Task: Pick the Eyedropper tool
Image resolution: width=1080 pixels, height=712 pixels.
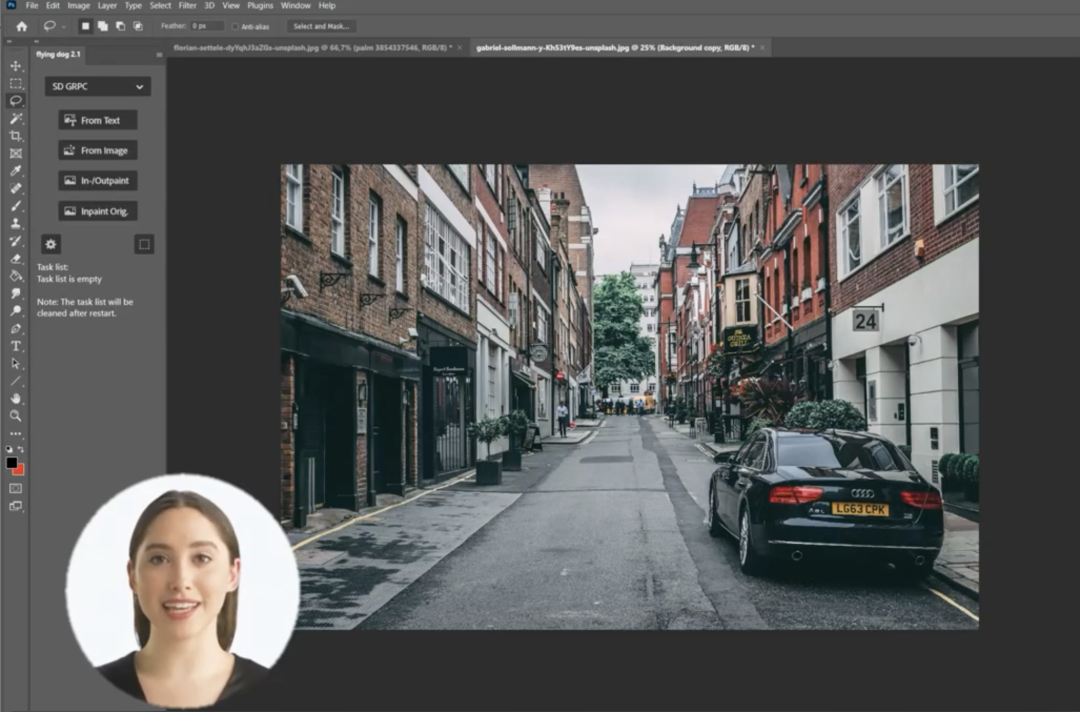Action: (16, 171)
